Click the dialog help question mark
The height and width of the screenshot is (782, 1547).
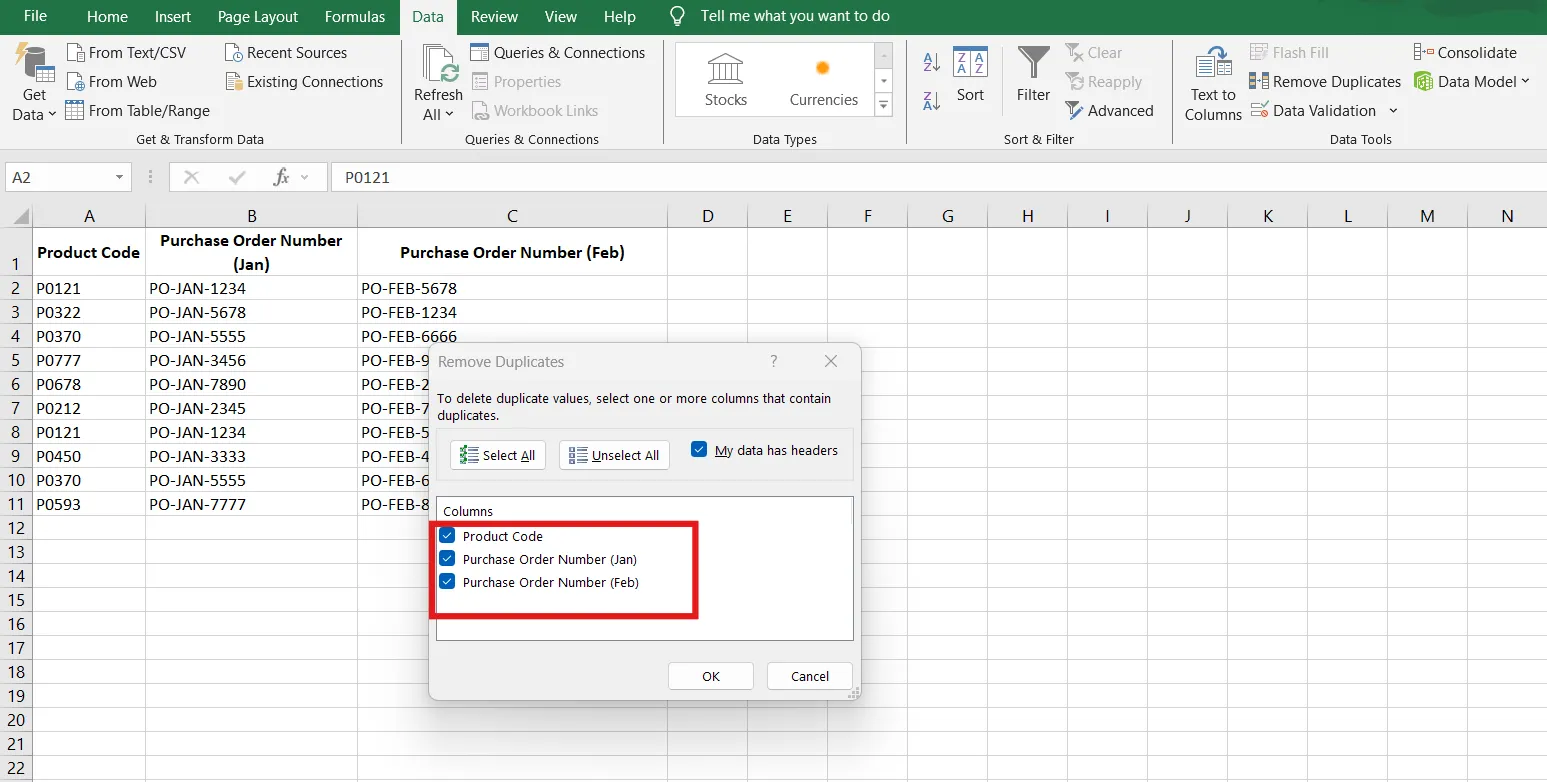pos(773,361)
